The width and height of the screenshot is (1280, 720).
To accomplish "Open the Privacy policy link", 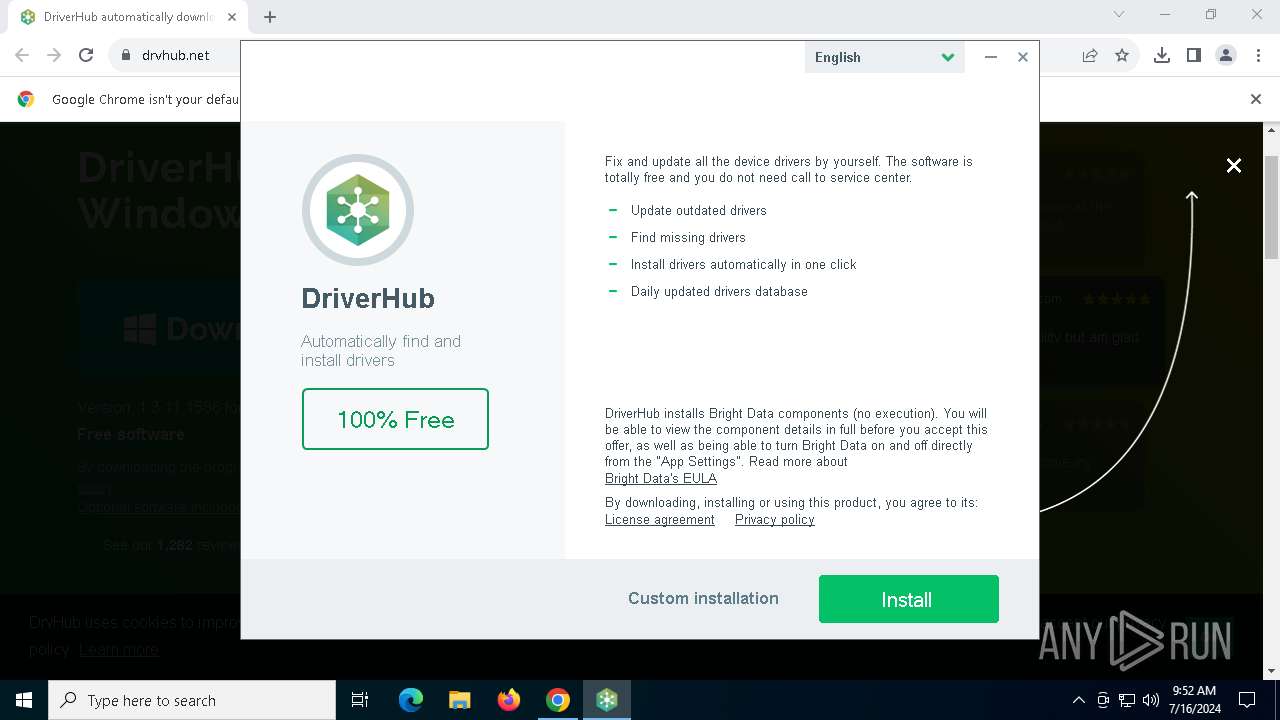I will tap(775, 519).
